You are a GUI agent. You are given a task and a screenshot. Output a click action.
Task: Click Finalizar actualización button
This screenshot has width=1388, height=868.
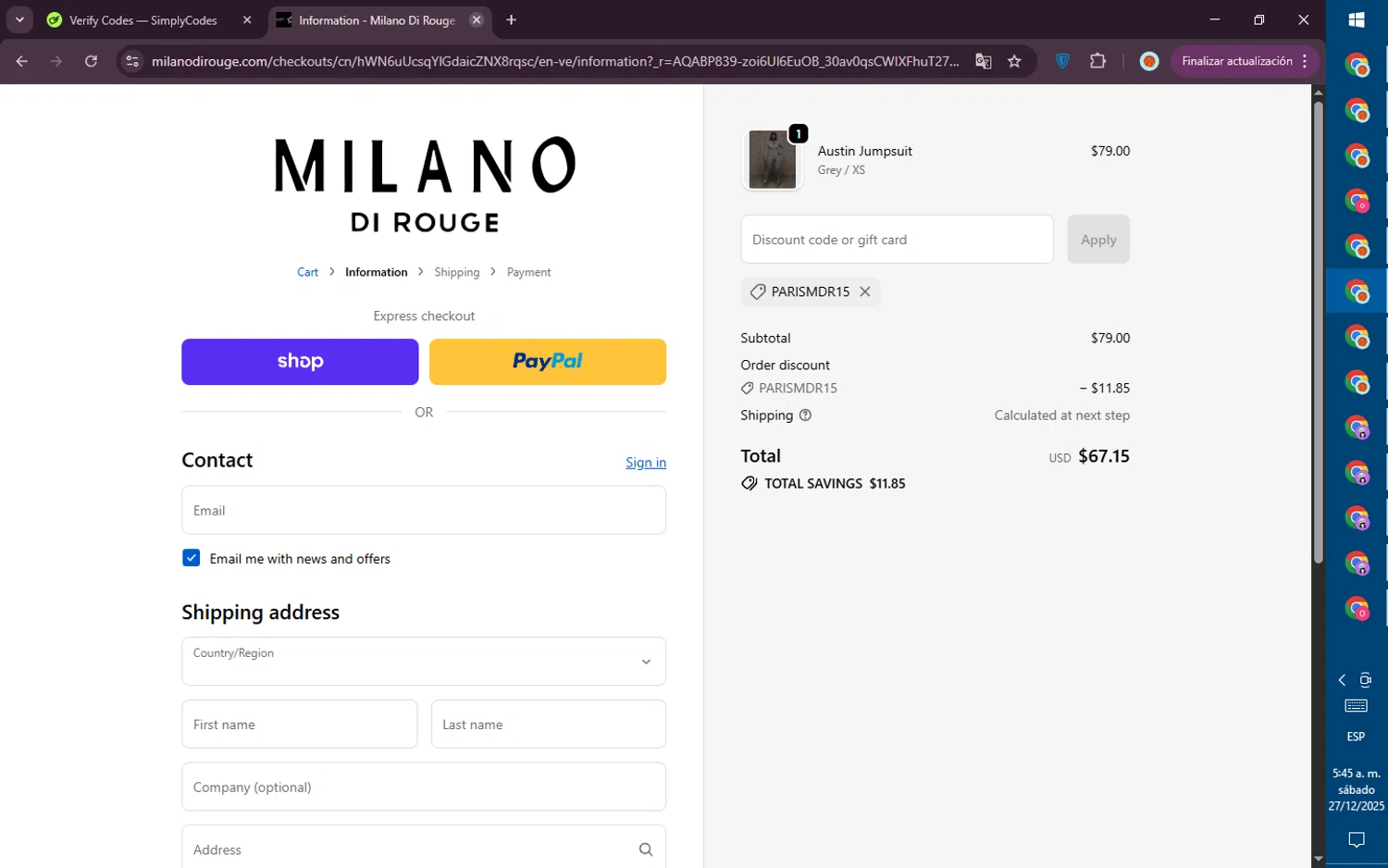pyautogui.click(x=1237, y=61)
